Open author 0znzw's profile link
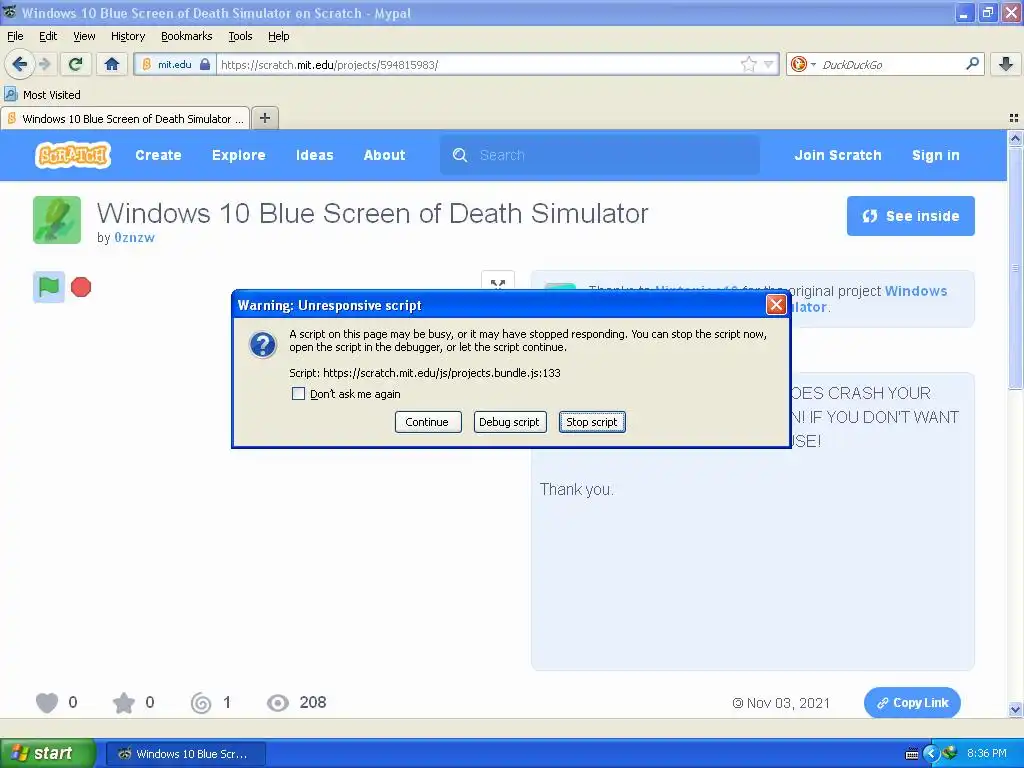The image size is (1024, 768). click(135, 238)
